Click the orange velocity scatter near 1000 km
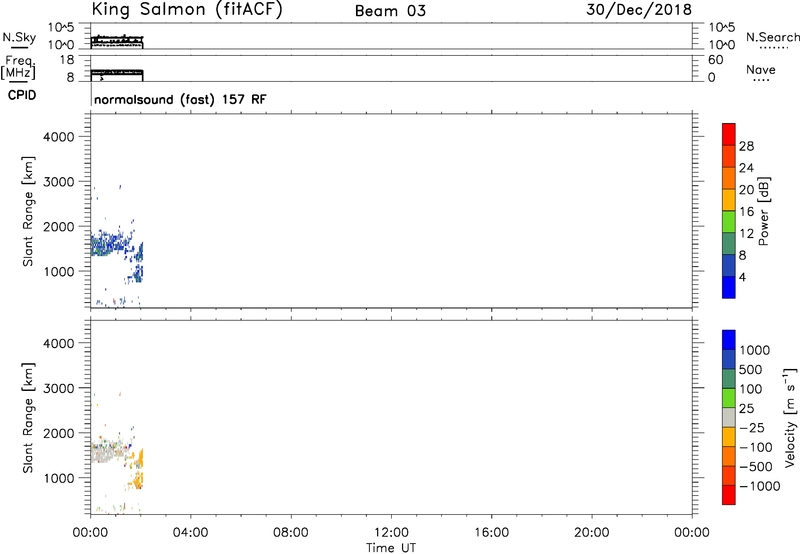800x554 pixels. pyautogui.click(x=136, y=481)
